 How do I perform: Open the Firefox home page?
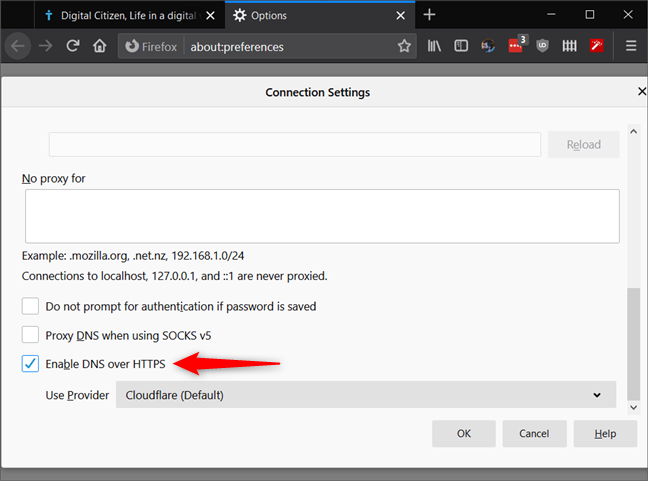[x=100, y=46]
